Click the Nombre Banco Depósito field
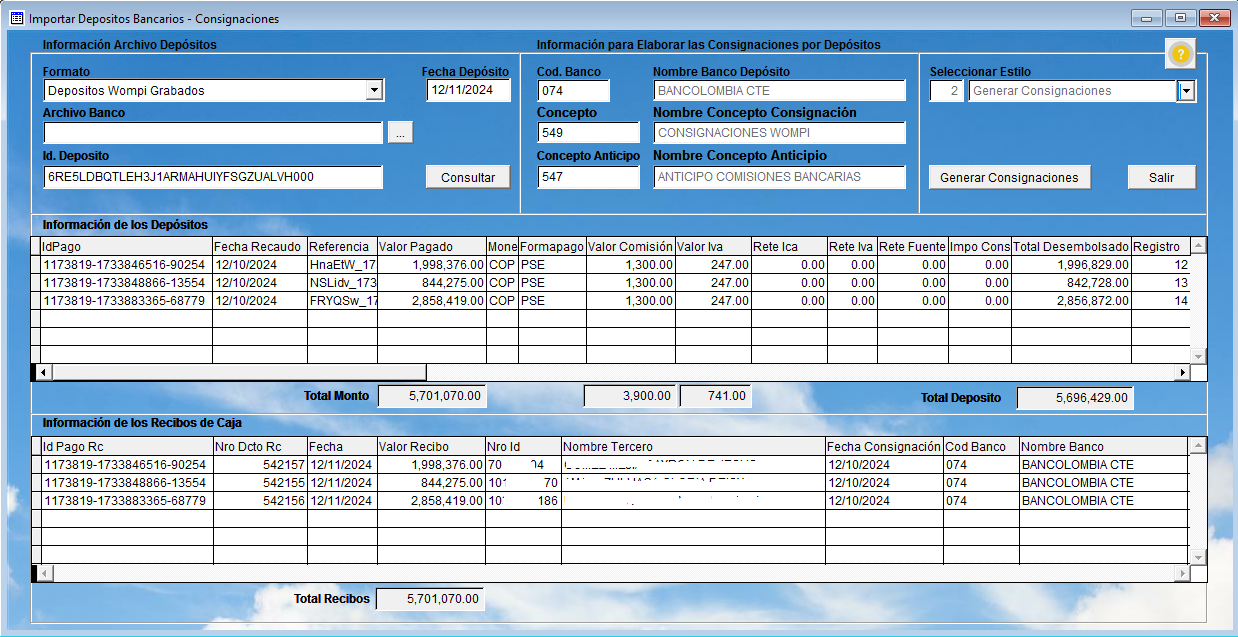Viewport: 1238px width, 637px height. tap(779, 91)
